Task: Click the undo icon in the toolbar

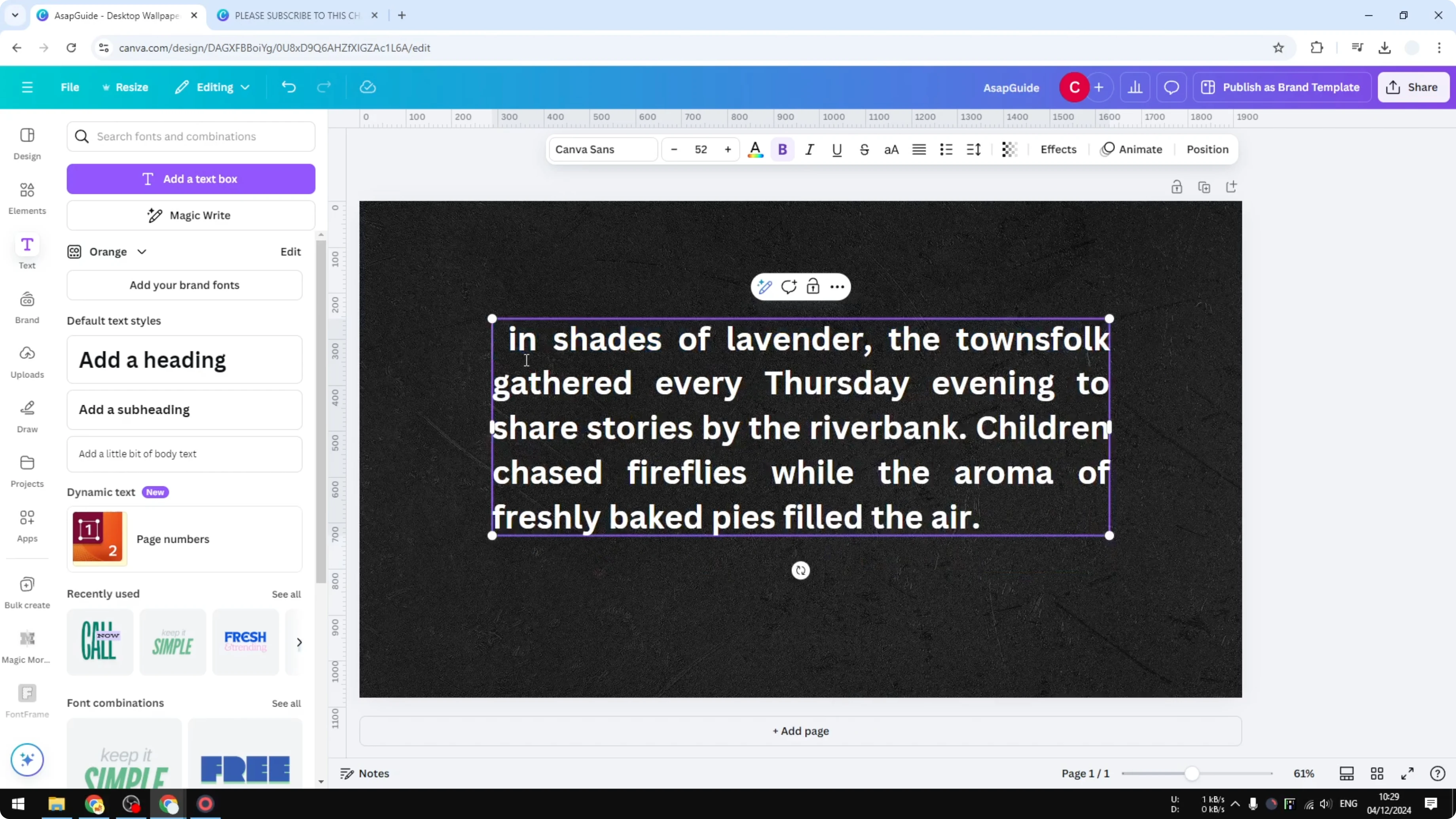Action: click(x=288, y=87)
